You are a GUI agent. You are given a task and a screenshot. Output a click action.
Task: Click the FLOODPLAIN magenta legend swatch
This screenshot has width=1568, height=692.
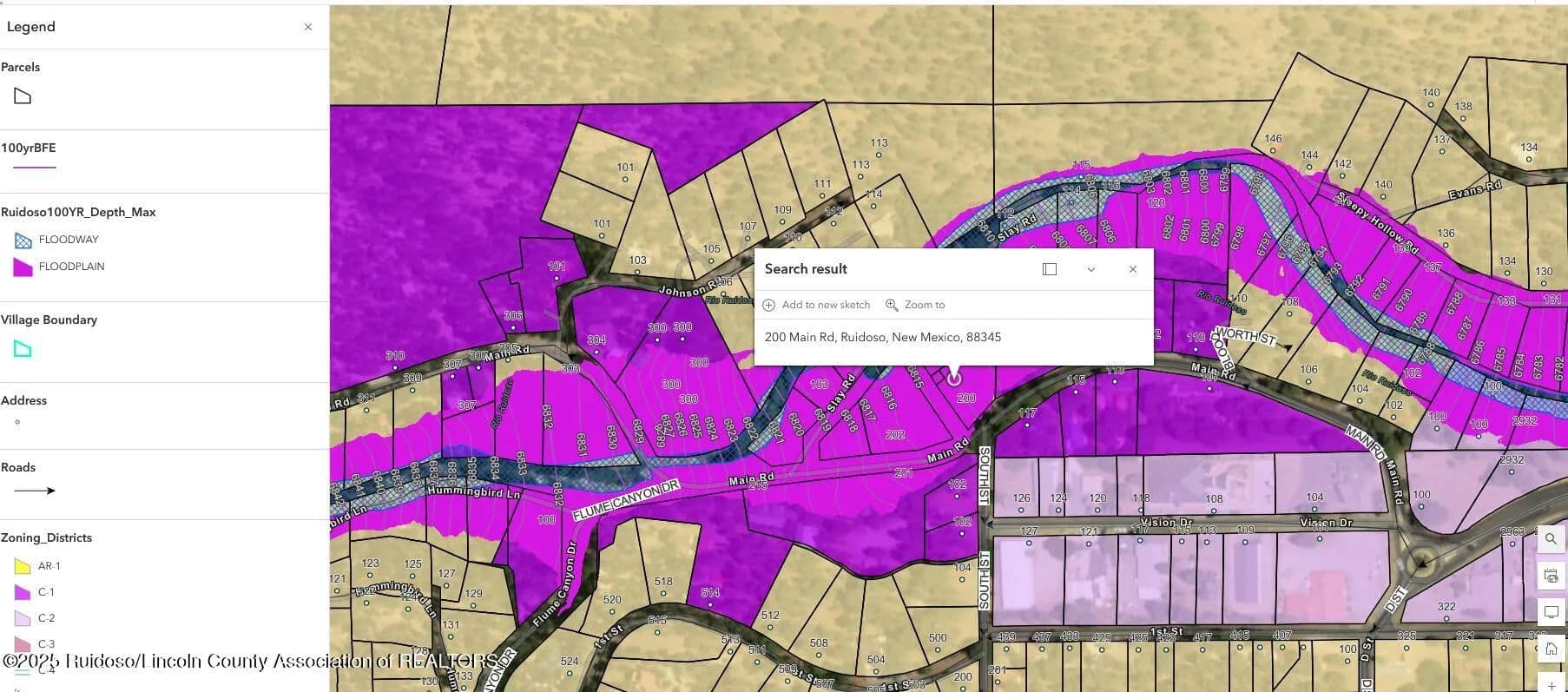click(x=23, y=267)
